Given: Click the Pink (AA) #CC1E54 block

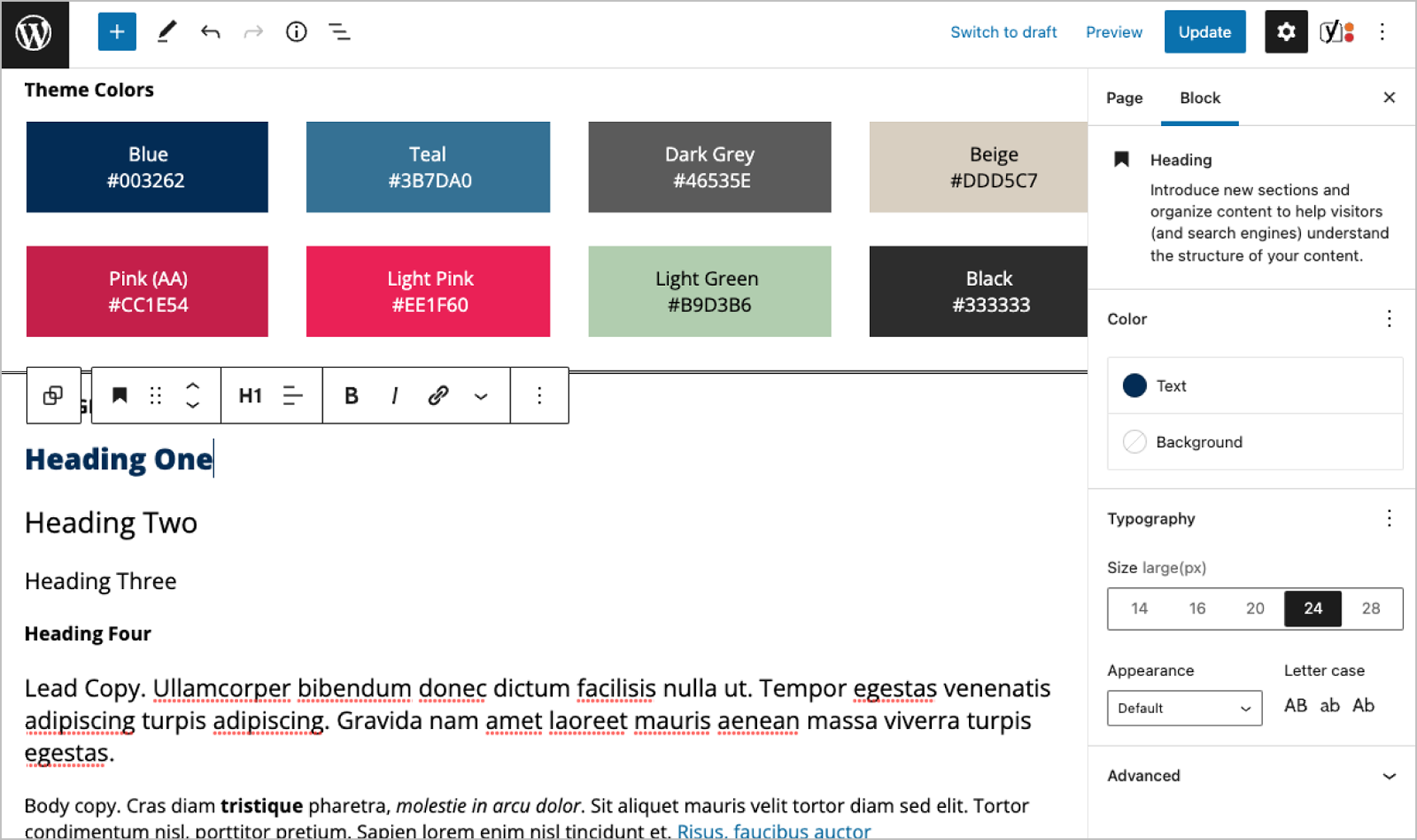Looking at the screenshot, I should (147, 292).
